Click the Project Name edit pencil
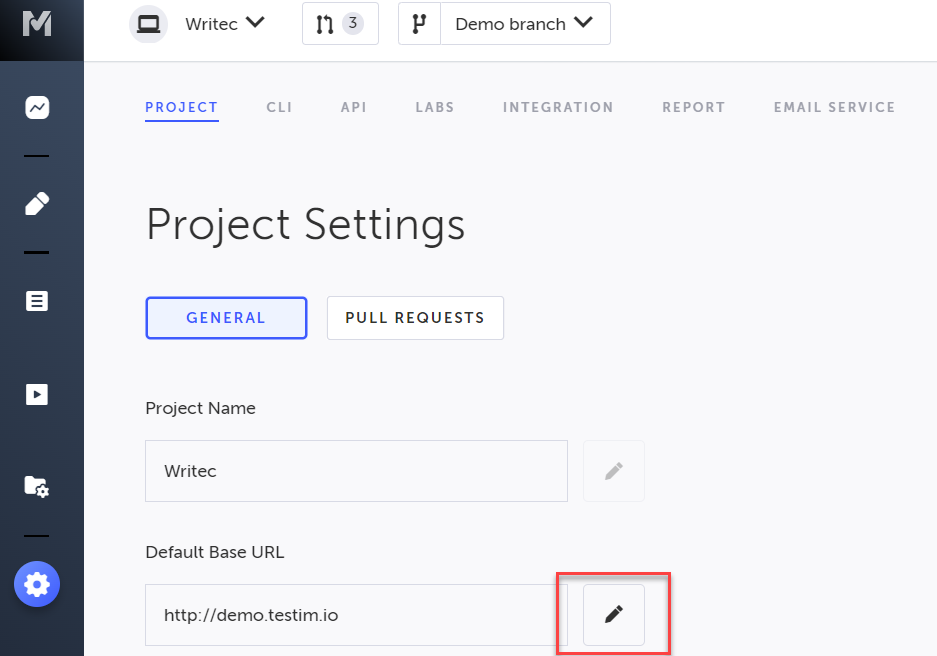The height and width of the screenshot is (656, 937). tap(614, 470)
